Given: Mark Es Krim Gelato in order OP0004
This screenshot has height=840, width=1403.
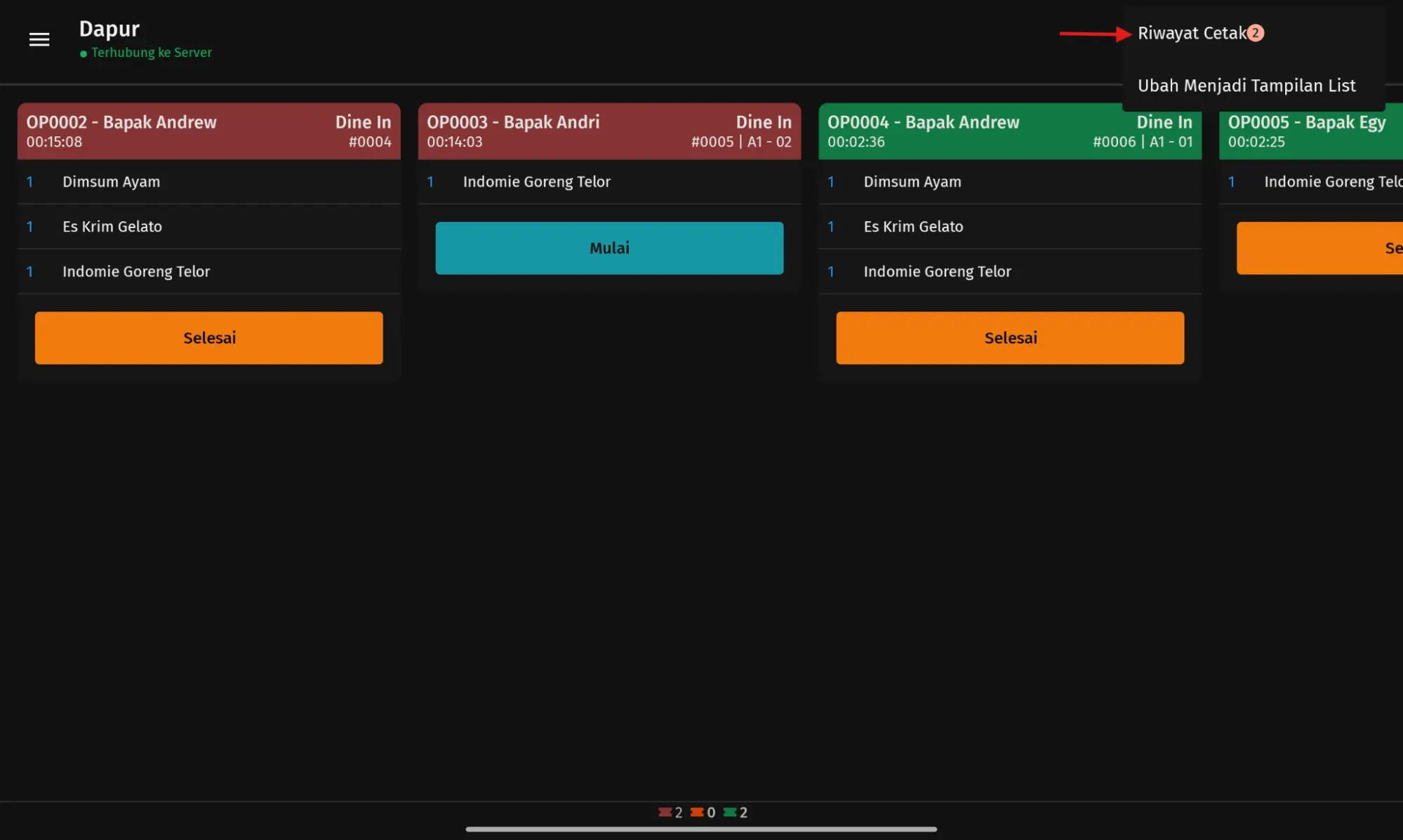Looking at the screenshot, I should click(x=913, y=227).
